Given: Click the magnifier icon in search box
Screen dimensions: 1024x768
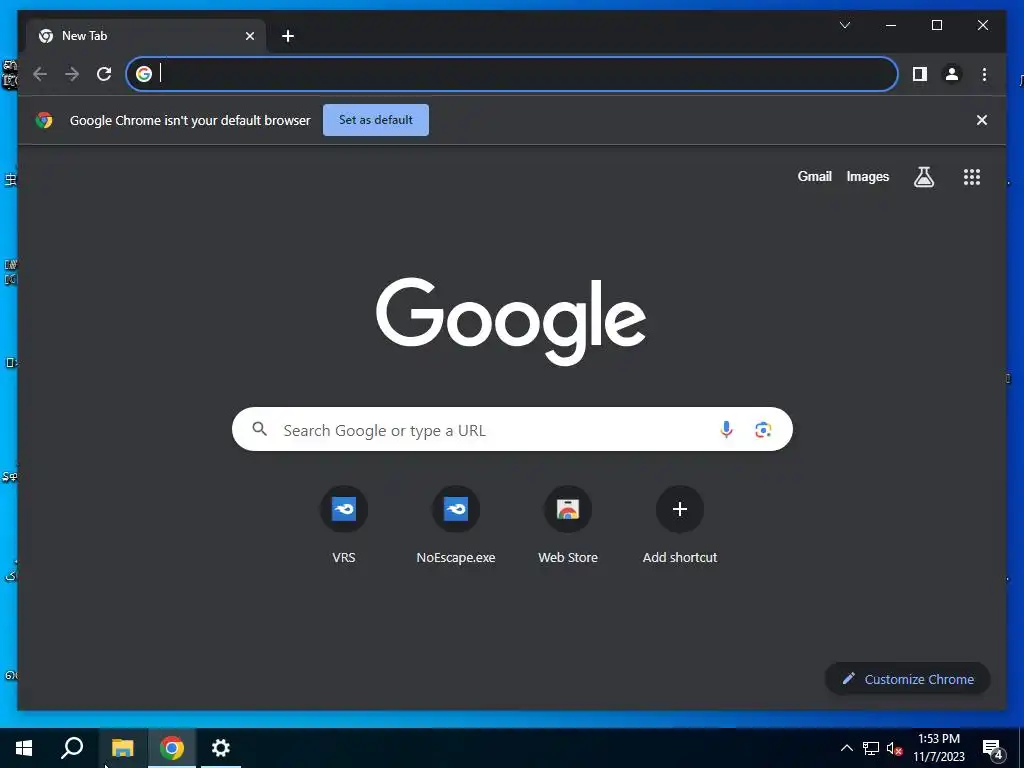Looking at the screenshot, I should [x=259, y=429].
